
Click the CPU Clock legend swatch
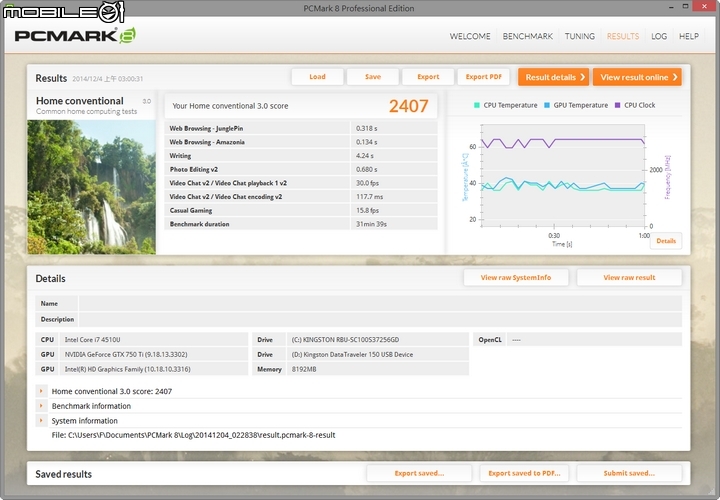(x=618, y=105)
